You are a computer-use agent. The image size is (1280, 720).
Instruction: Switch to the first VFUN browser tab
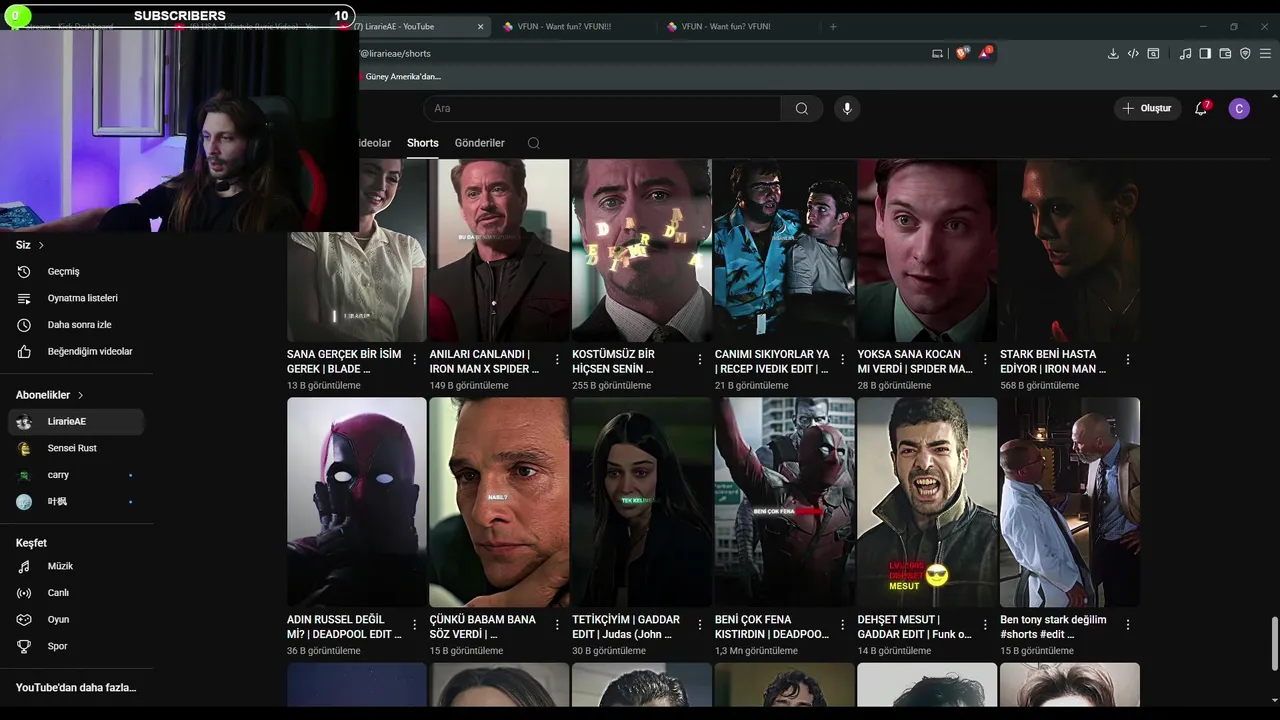click(x=565, y=26)
